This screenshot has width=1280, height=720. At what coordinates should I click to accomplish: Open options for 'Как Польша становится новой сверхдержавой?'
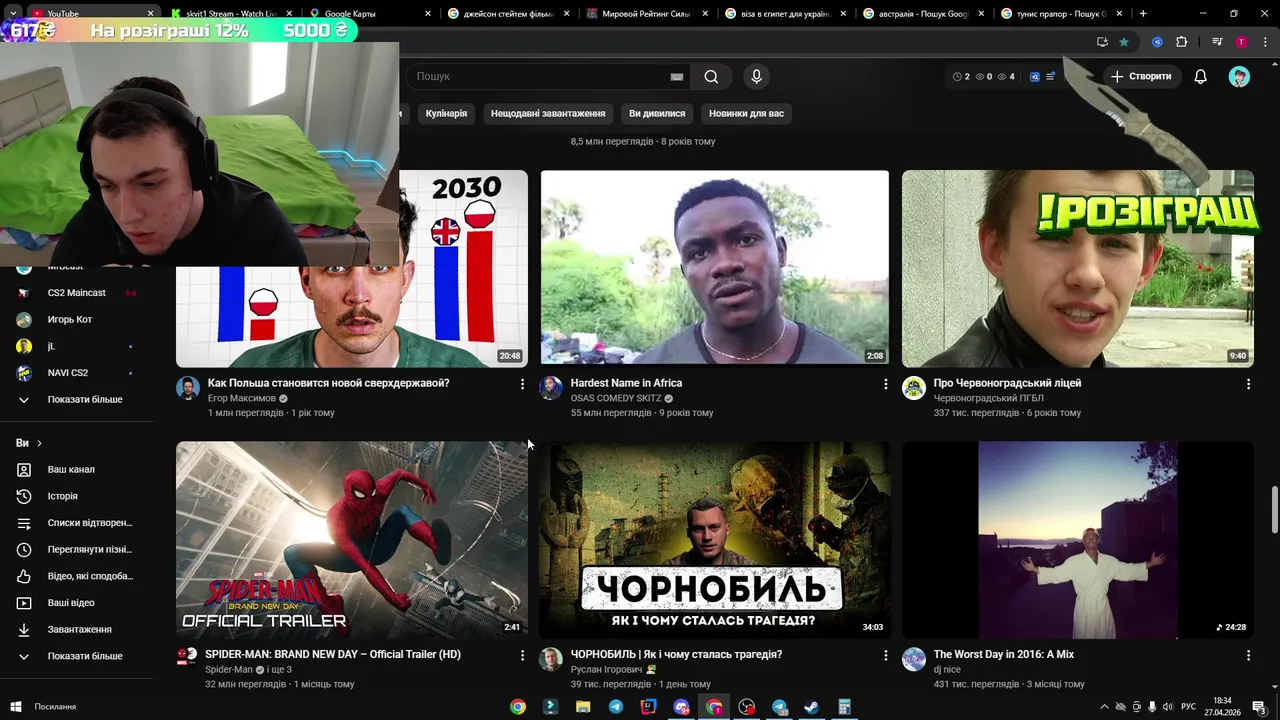[522, 384]
